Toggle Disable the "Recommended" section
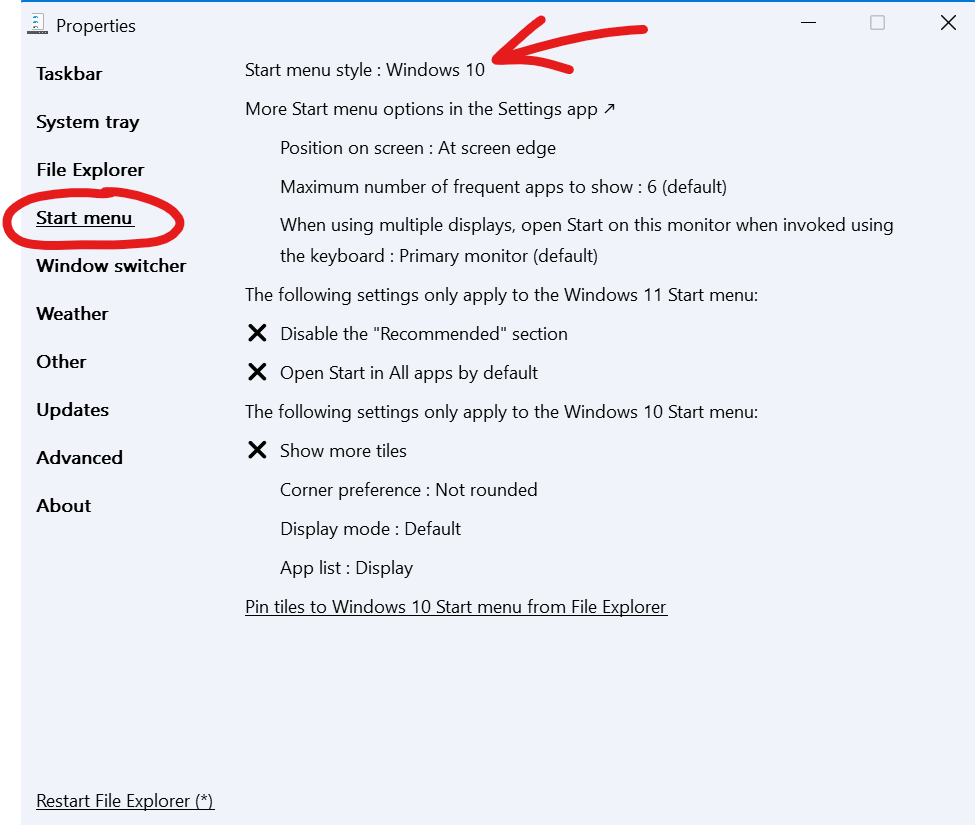Image resolution: width=975 pixels, height=825 pixels. click(x=407, y=334)
